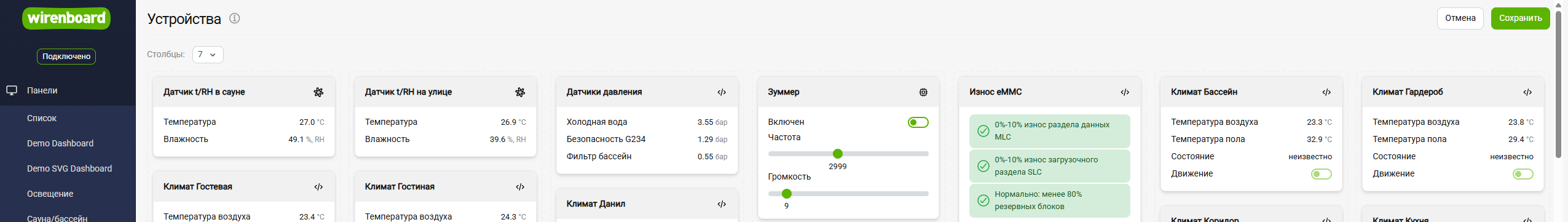Click the Частота slider track
The image size is (1568, 222).
pyautogui.click(x=848, y=154)
